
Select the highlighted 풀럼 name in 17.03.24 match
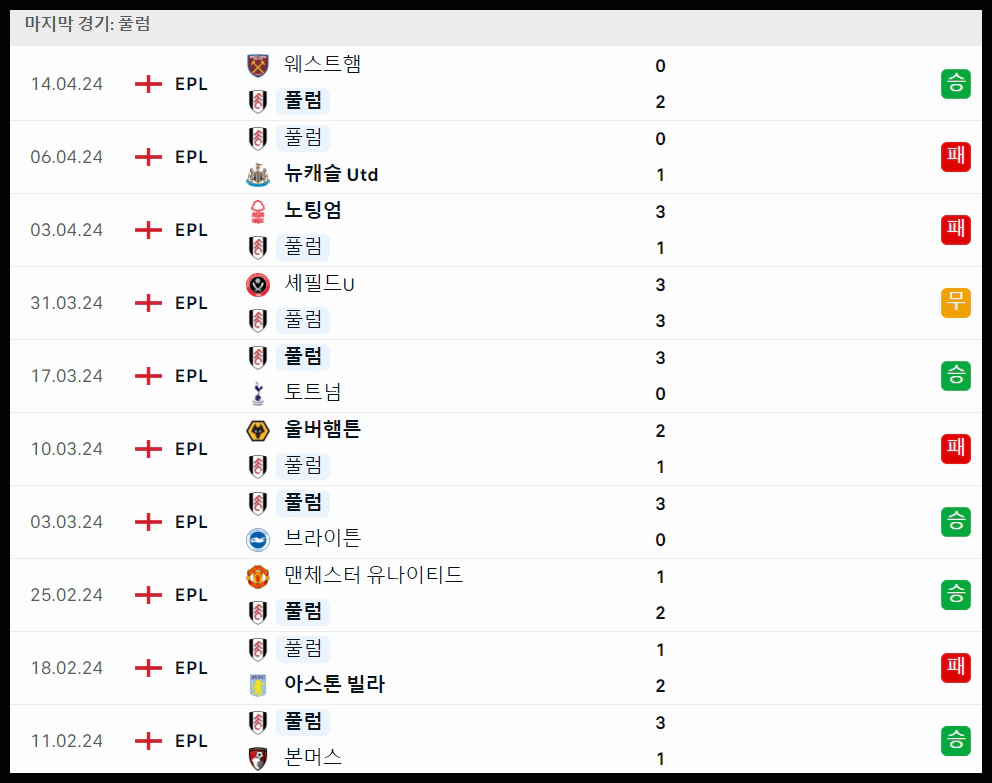pos(303,357)
